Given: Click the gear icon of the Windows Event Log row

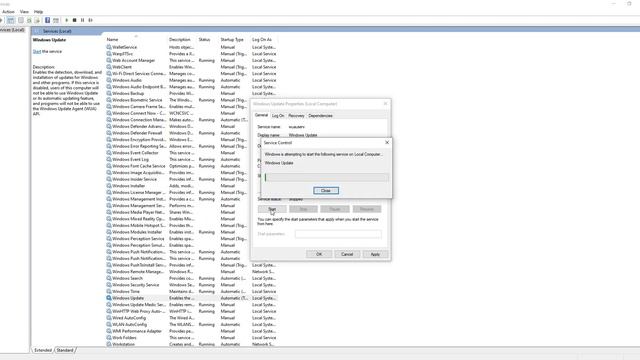Looking at the screenshot, I should tap(109, 159).
